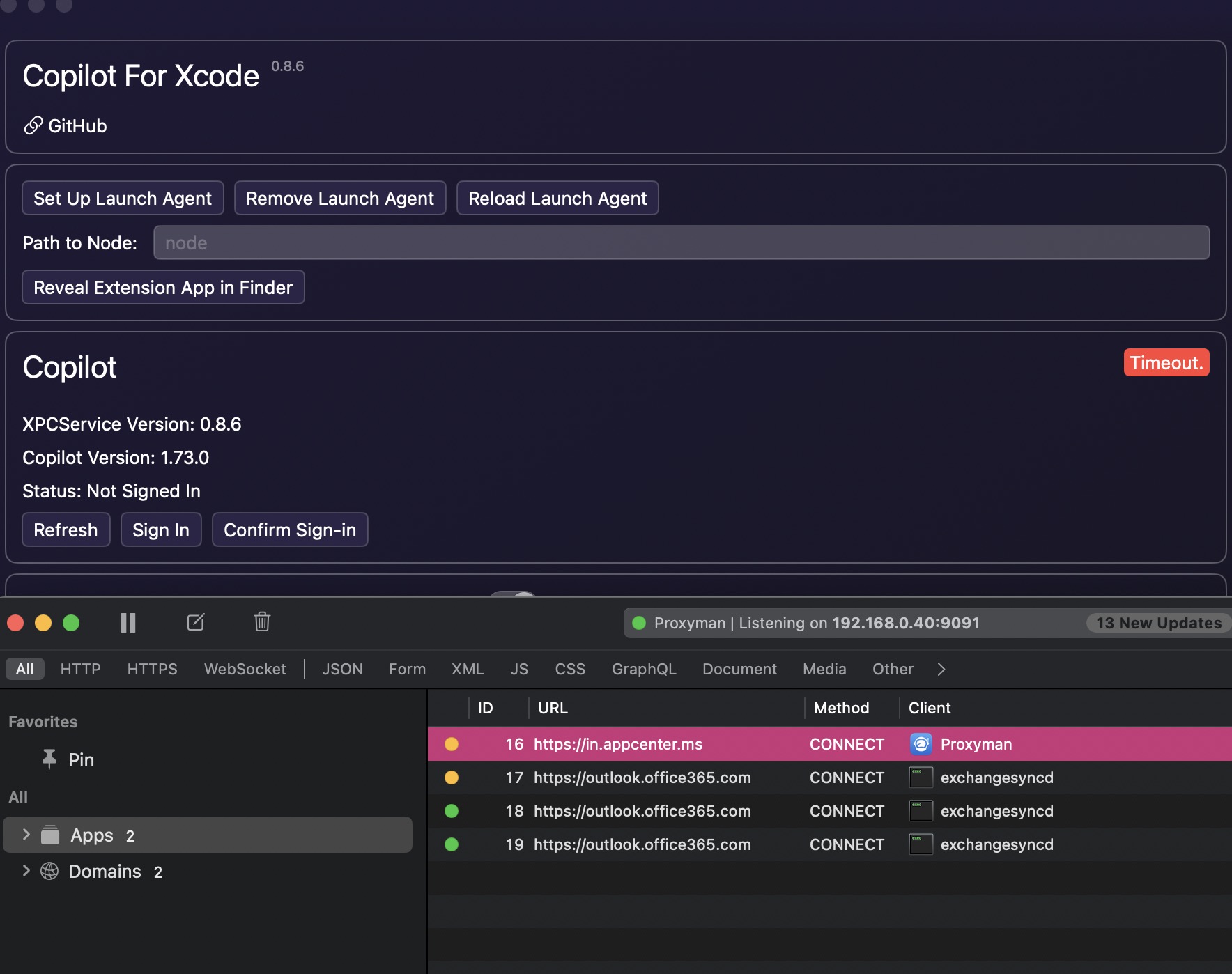Viewport: 1232px width, 974px height.
Task: Filter by Media type
Action: [x=824, y=669]
